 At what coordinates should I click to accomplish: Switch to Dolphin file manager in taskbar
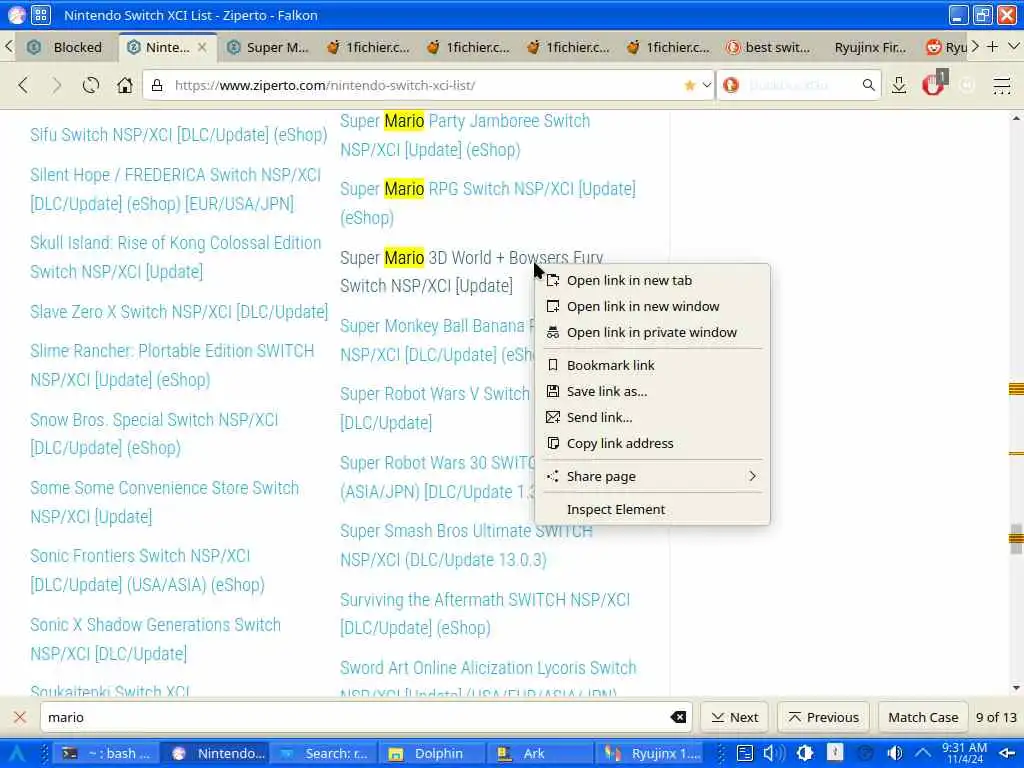click(x=430, y=754)
